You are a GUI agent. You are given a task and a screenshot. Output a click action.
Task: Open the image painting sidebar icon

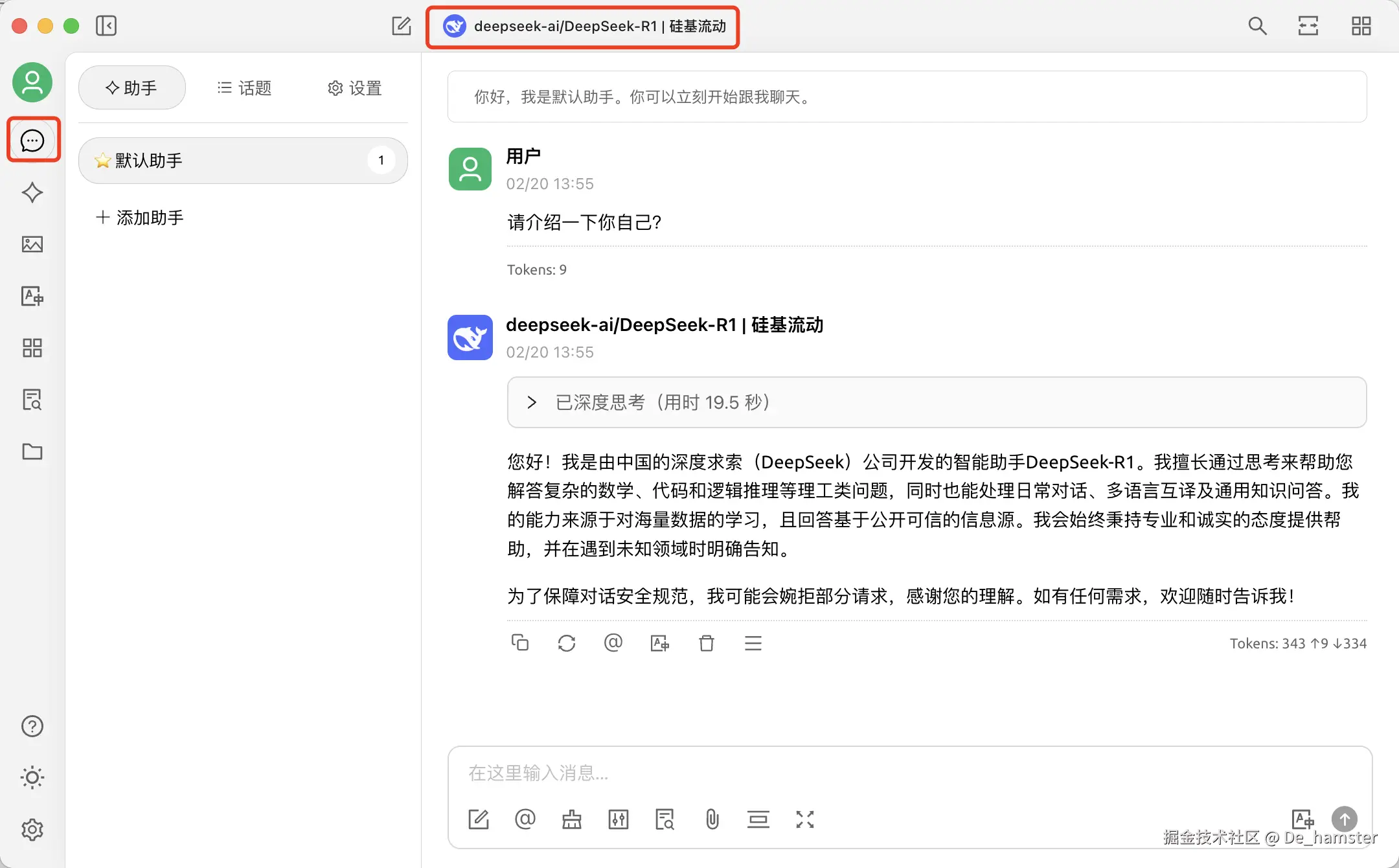[32, 244]
